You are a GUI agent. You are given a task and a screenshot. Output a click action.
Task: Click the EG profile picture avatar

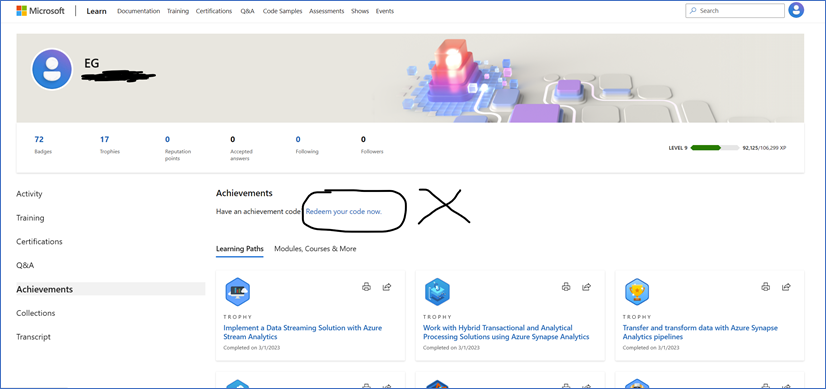point(52,69)
